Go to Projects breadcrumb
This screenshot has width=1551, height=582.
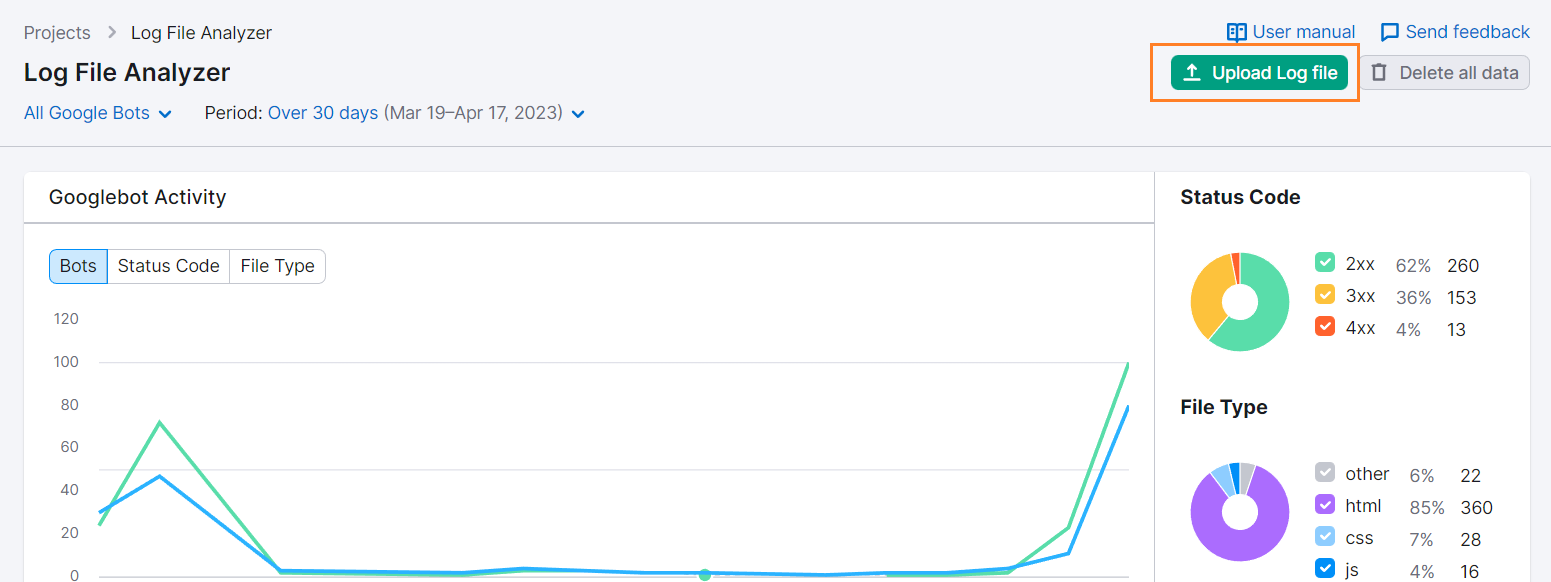[57, 33]
